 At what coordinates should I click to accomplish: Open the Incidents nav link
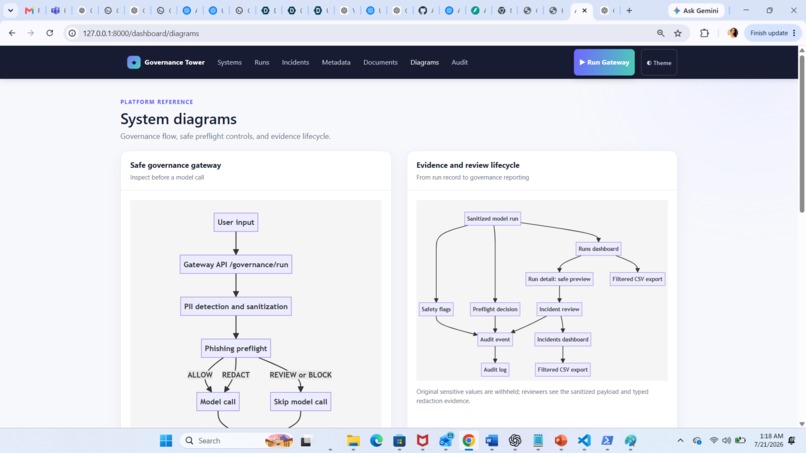tap(295, 62)
